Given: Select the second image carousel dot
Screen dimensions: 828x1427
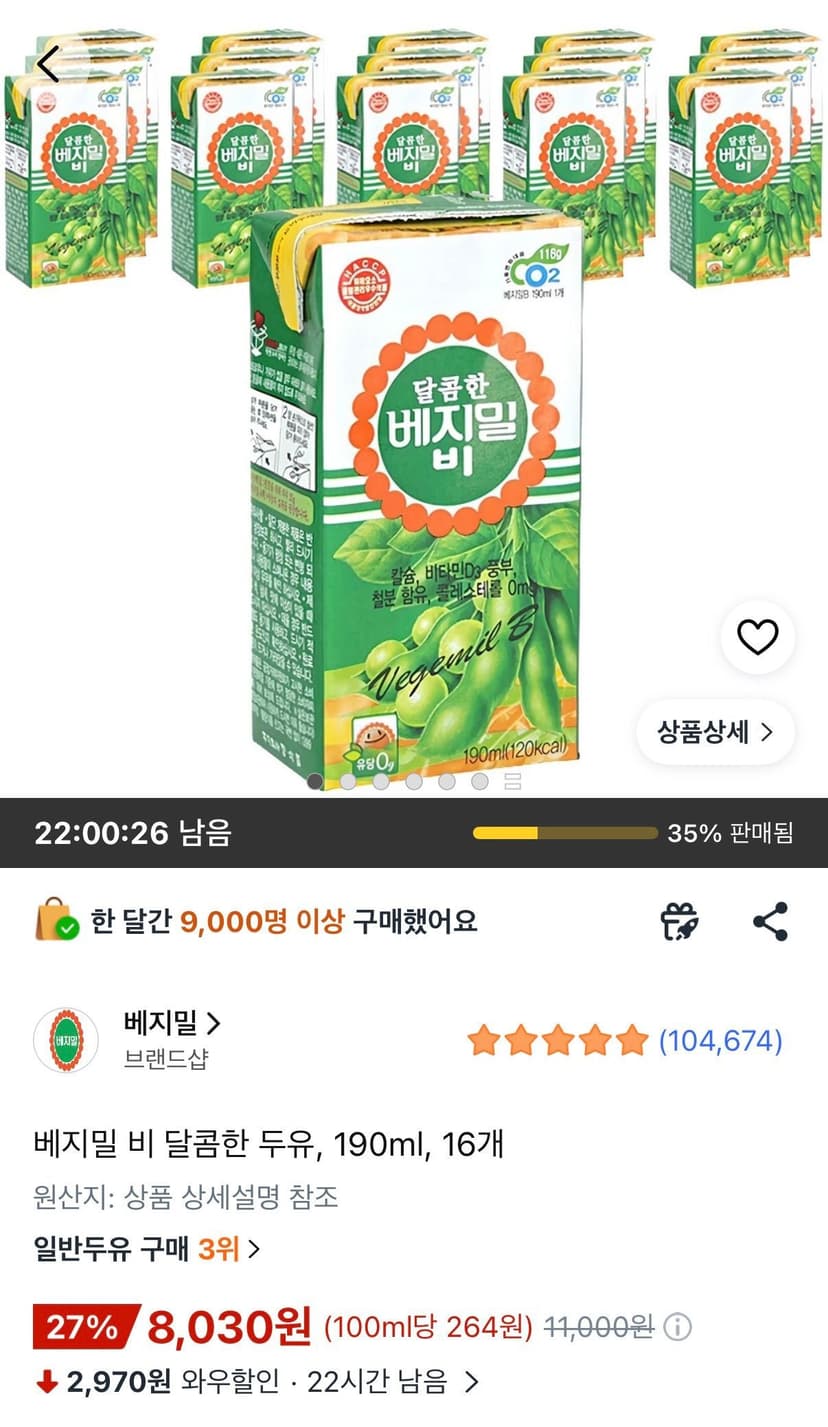Looking at the screenshot, I should pyautogui.click(x=347, y=781).
